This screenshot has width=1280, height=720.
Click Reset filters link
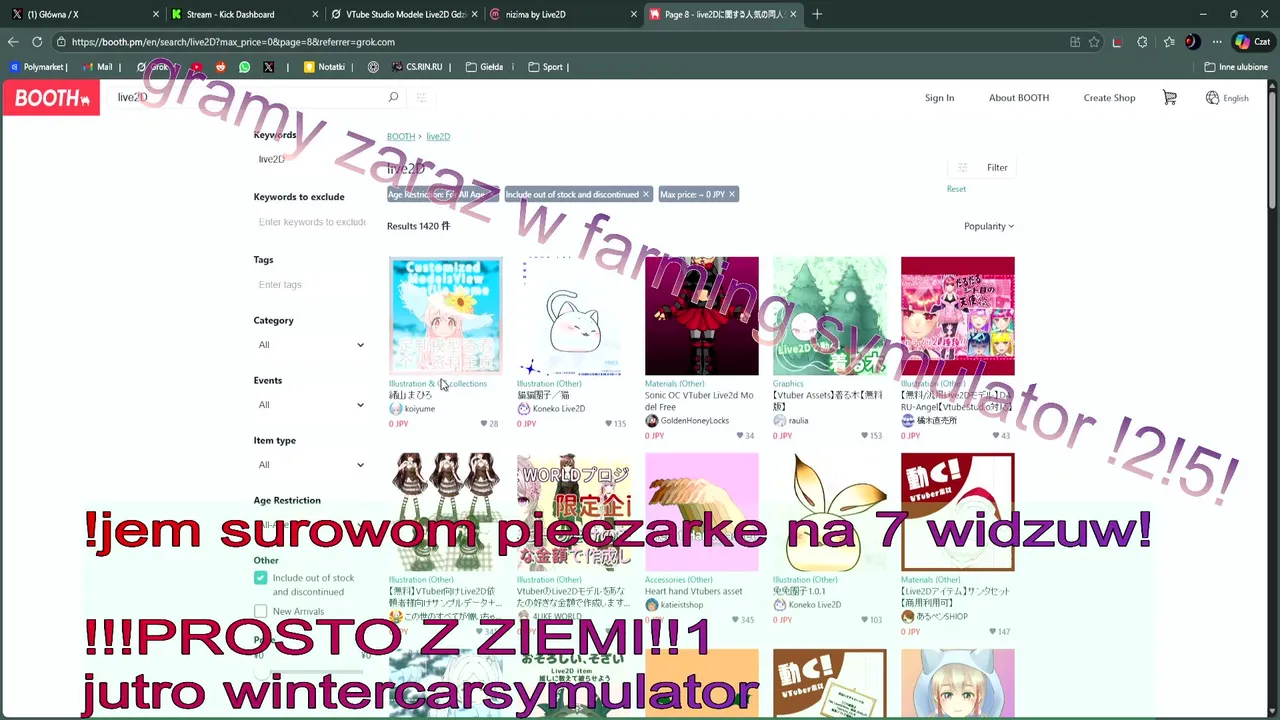956,189
